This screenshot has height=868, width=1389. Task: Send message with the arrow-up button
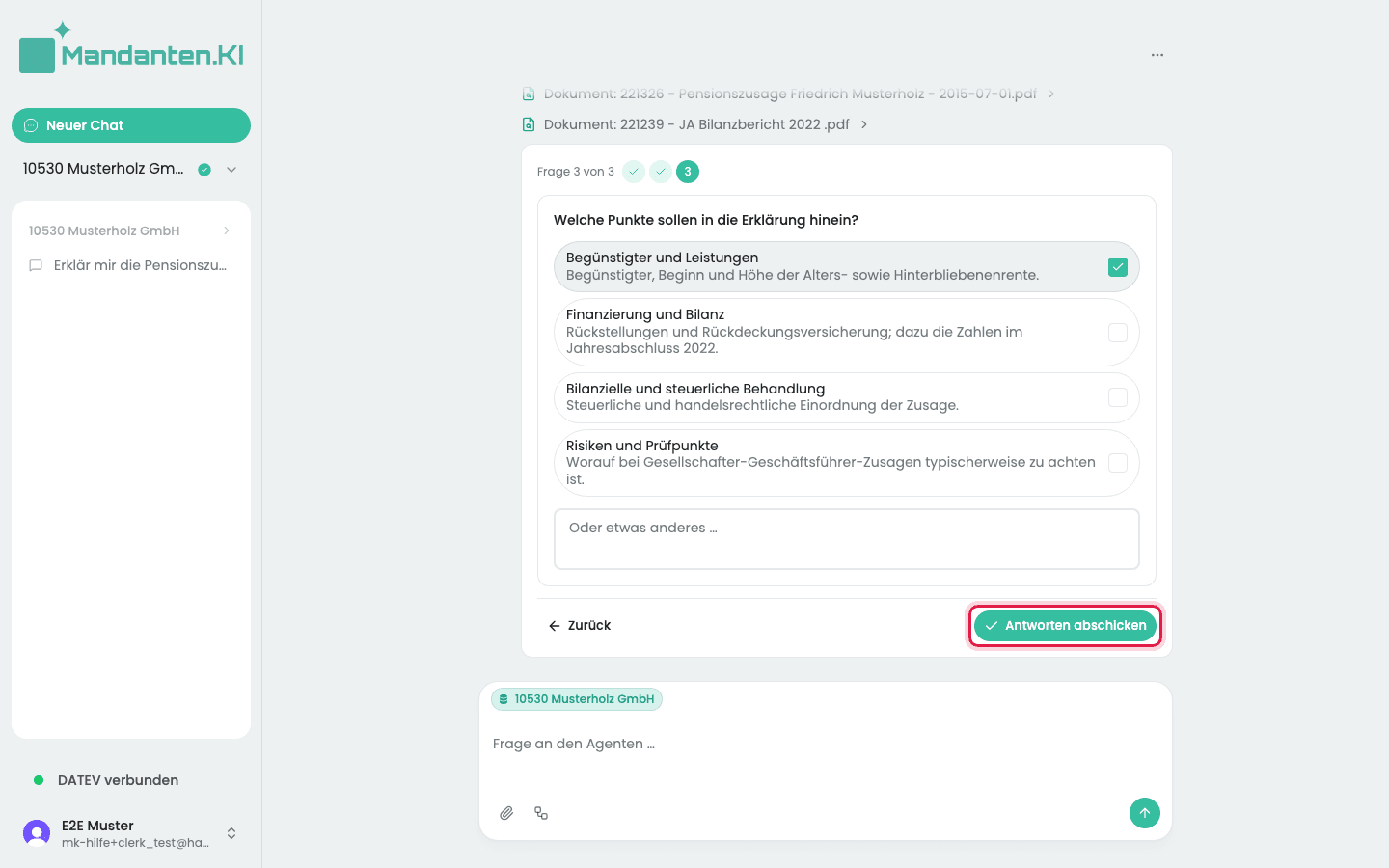click(x=1145, y=813)
